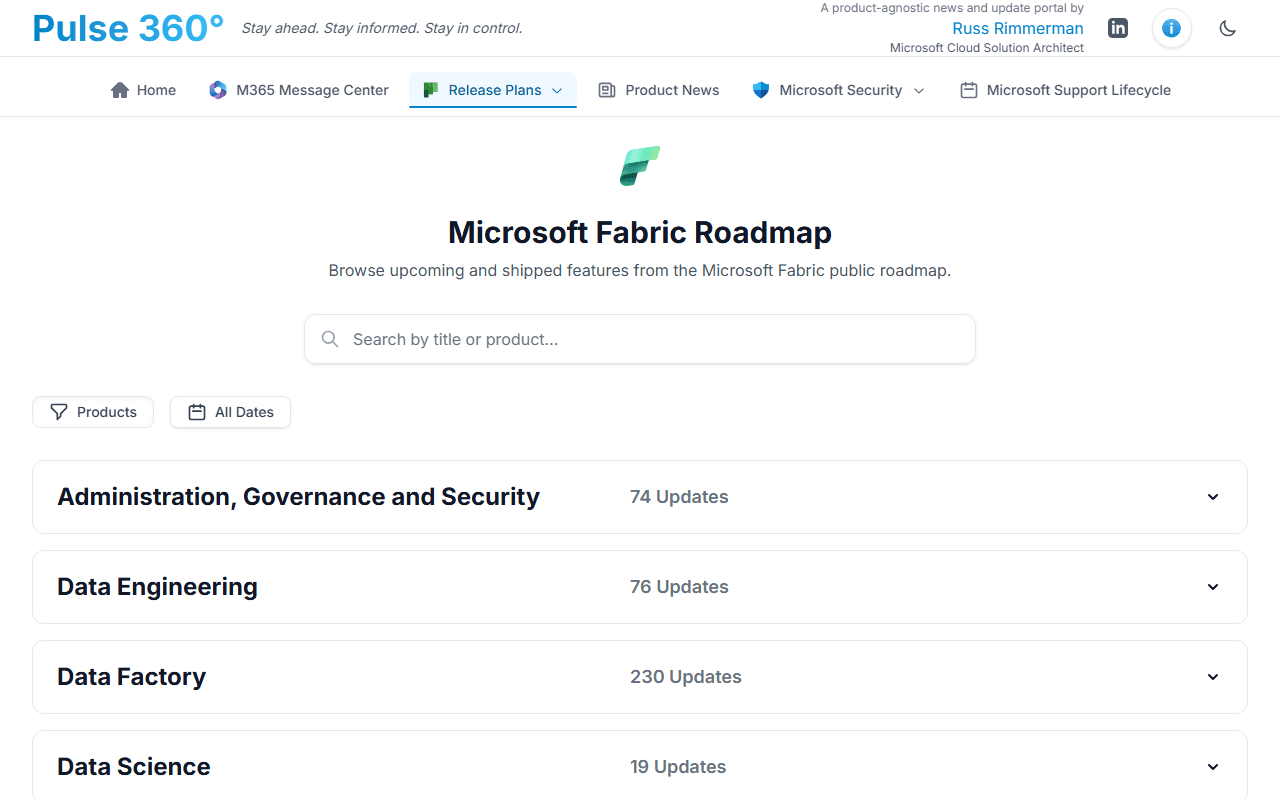This screenshot has width=1280, height=800.
Task: Click the search magnifier icon
Action: [x=330, y=339]
